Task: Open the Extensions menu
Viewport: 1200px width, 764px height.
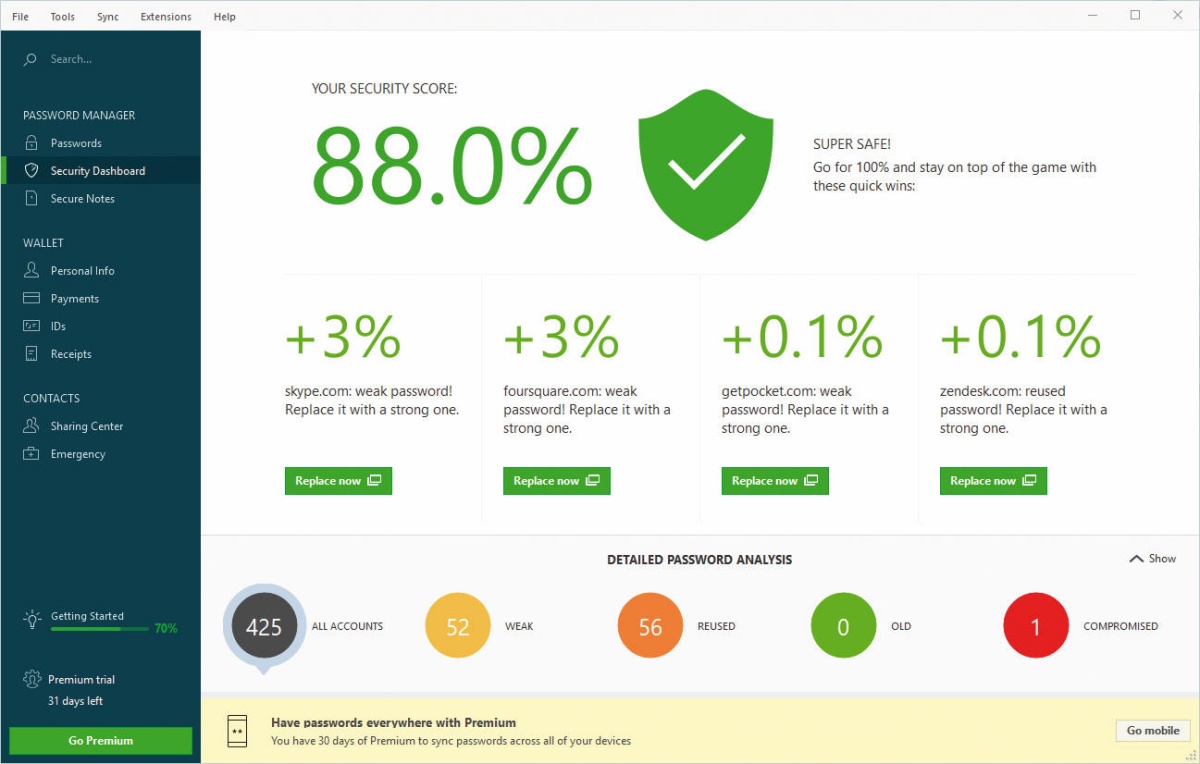Action: pos(166,17)
